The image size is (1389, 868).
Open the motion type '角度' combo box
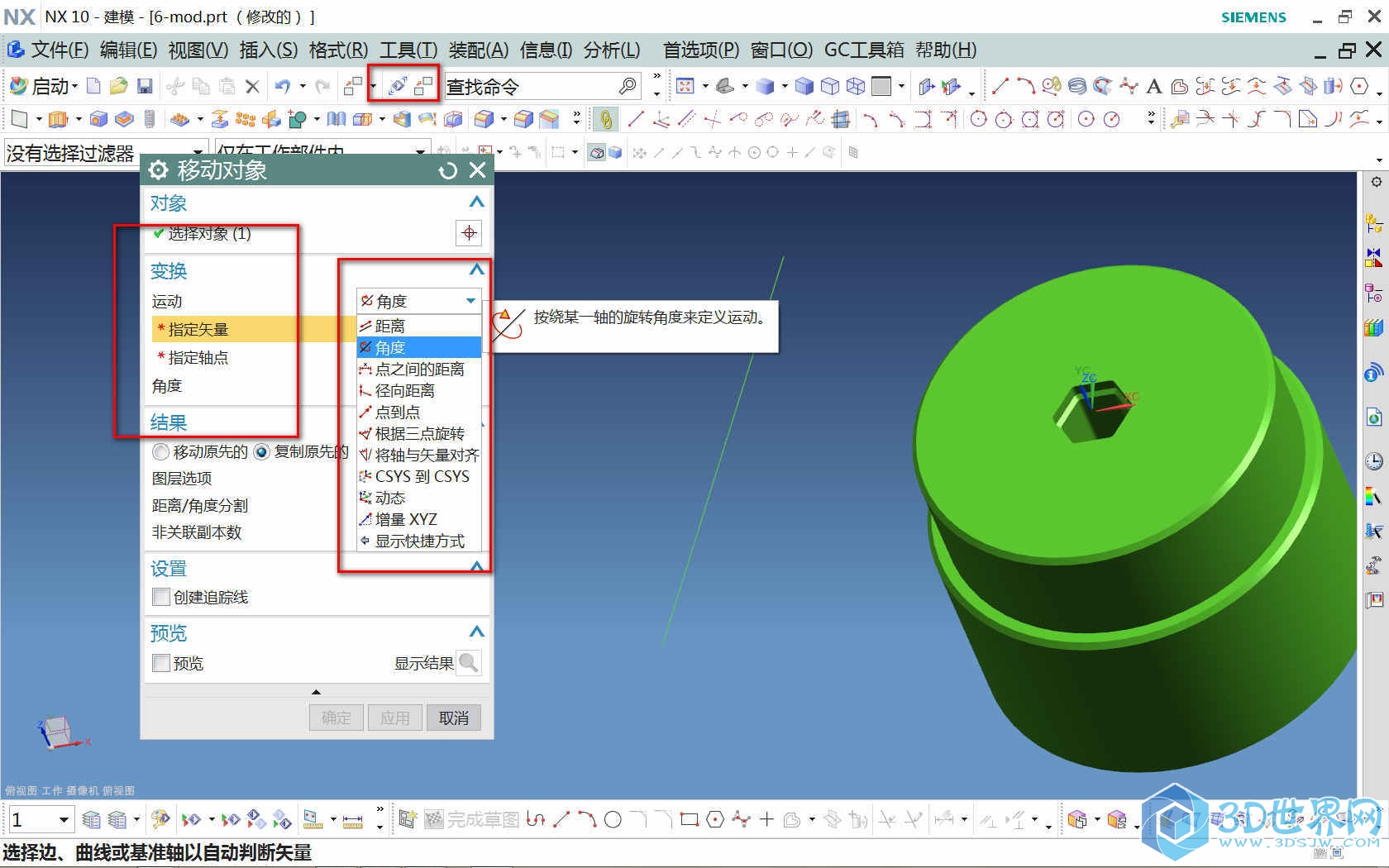coord(418,301)
